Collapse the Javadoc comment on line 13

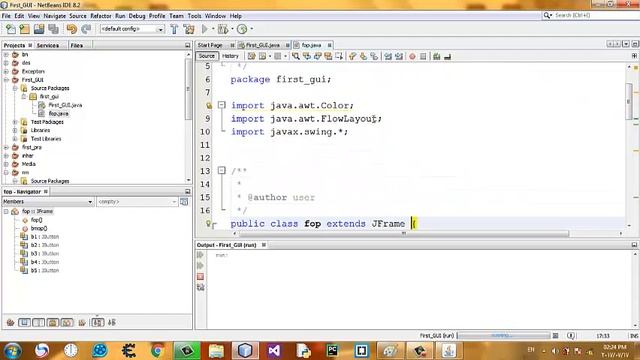222,170
